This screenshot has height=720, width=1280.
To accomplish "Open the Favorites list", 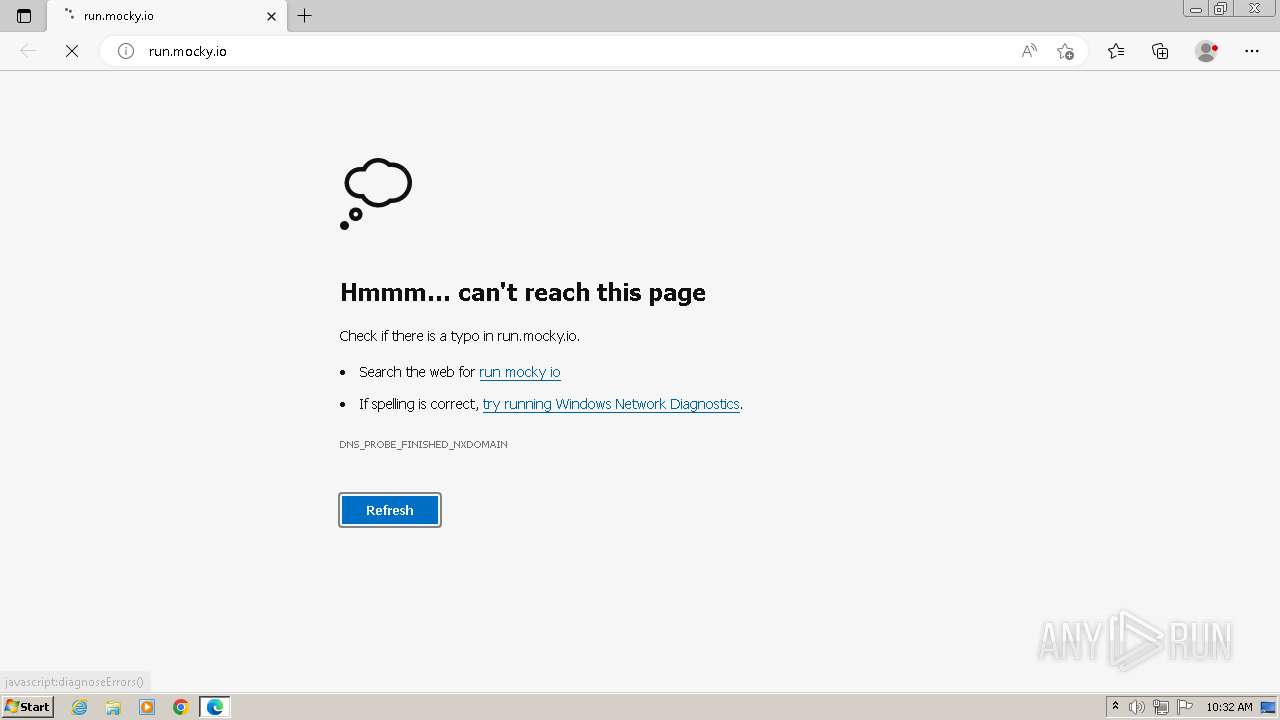I will tap(1116, 51).
